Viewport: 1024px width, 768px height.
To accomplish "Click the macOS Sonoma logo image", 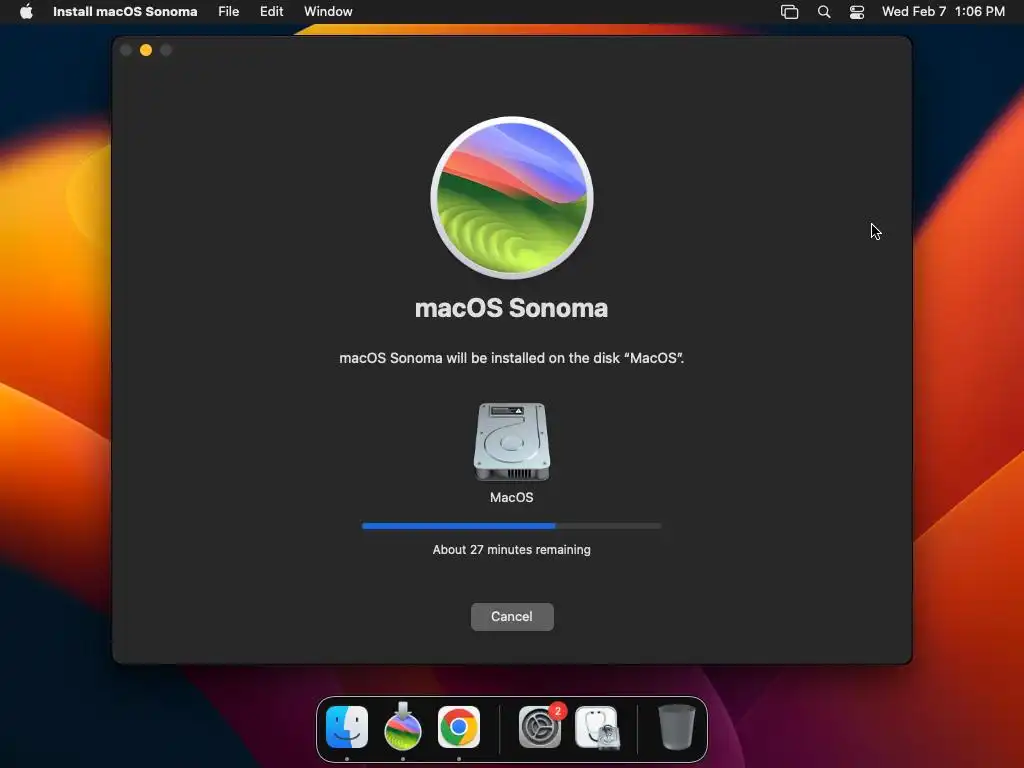I will point(512,197).
